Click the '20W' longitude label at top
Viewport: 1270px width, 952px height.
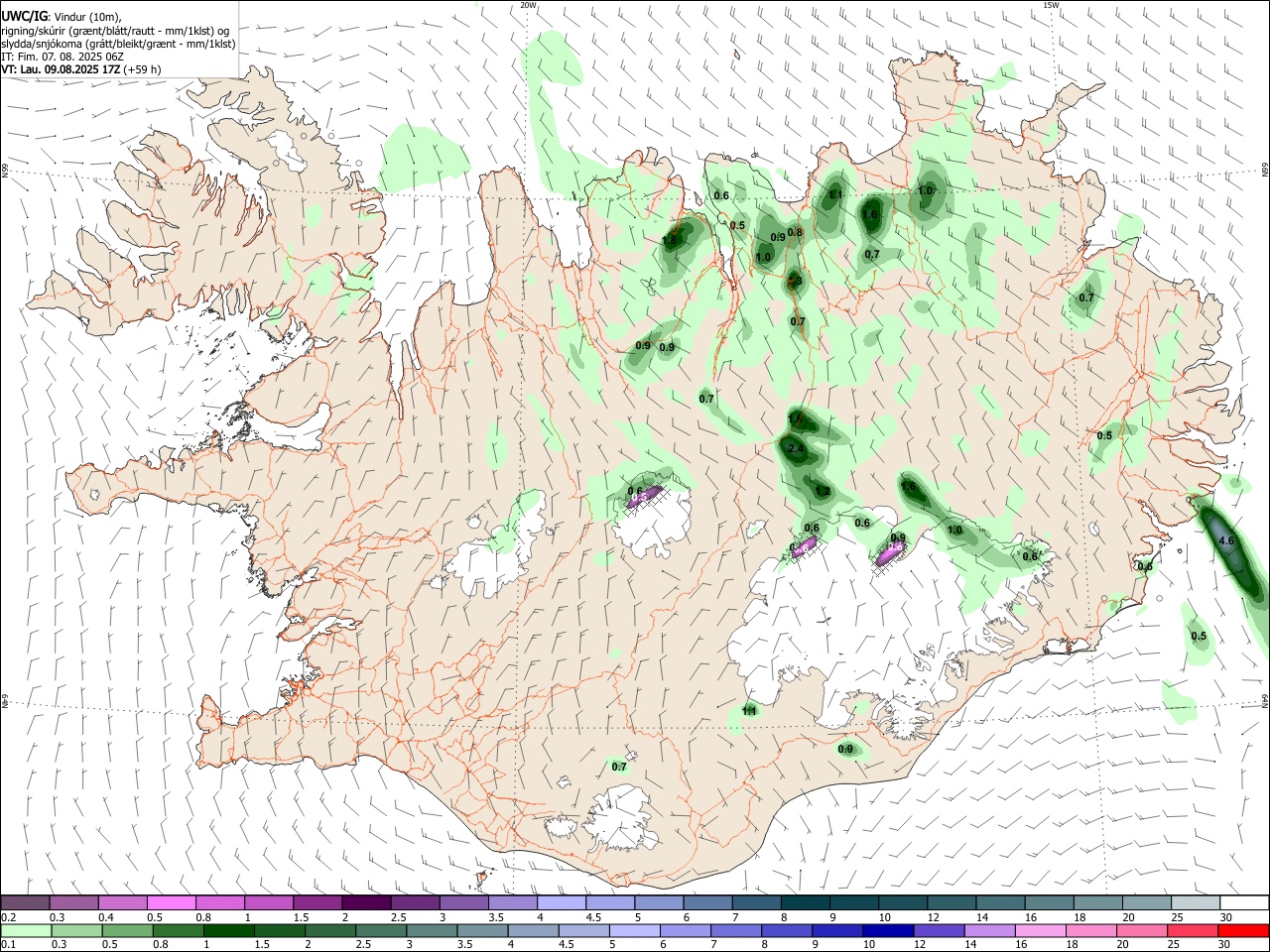pyautogui.click(x=529, y=5)
